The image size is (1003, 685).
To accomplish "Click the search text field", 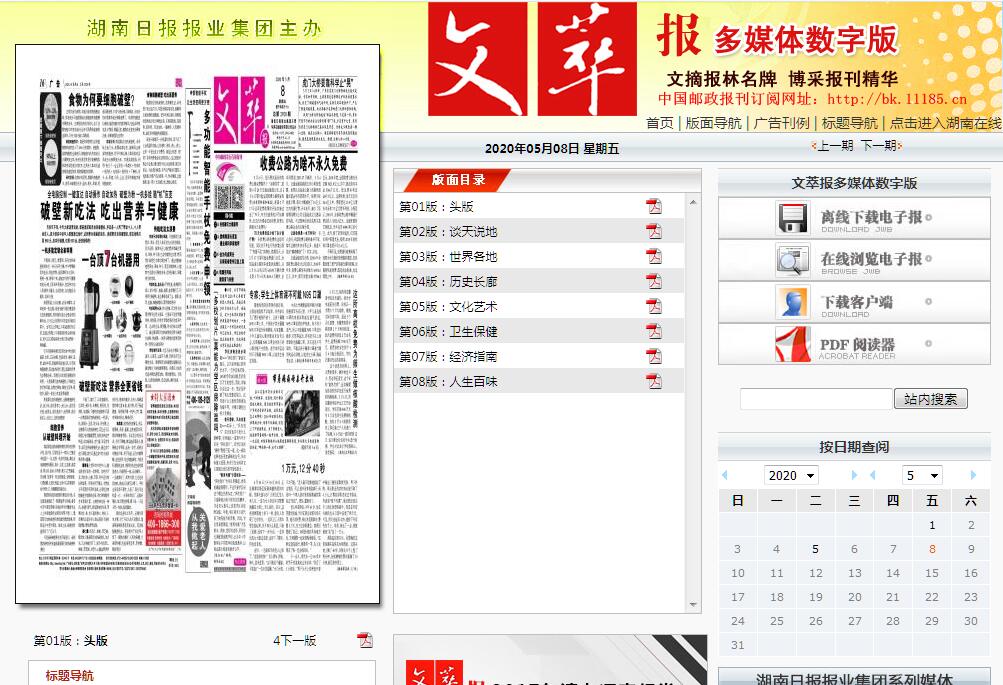I will [814, 399].
